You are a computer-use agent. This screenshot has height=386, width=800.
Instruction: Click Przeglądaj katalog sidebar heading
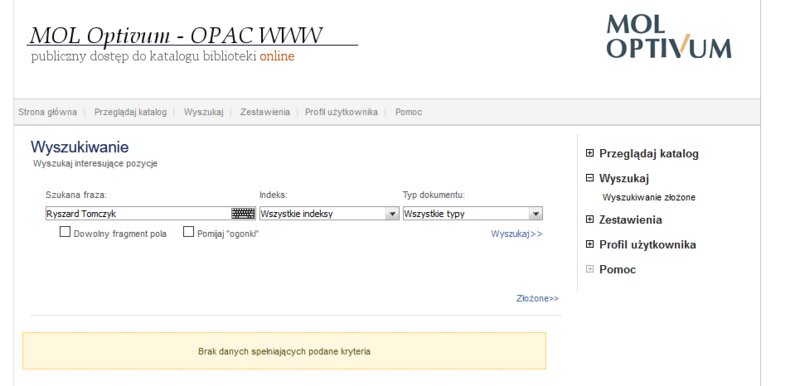pos(648,153)
